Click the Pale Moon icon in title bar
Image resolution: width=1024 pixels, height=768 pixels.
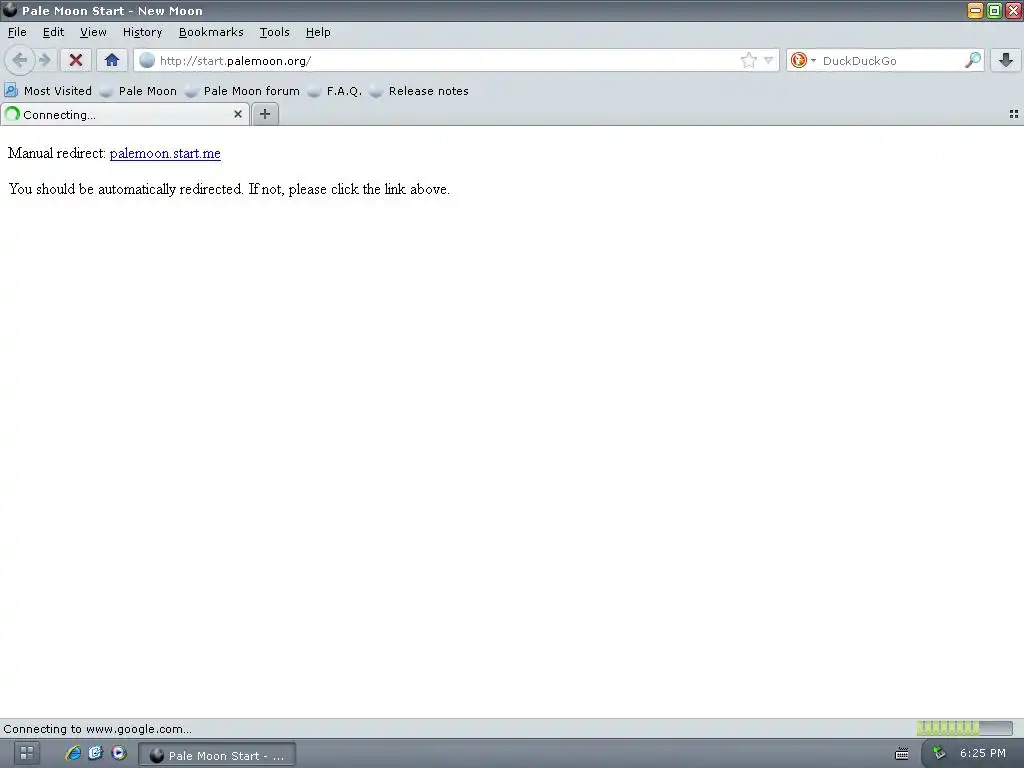click(x=10, y=10)
